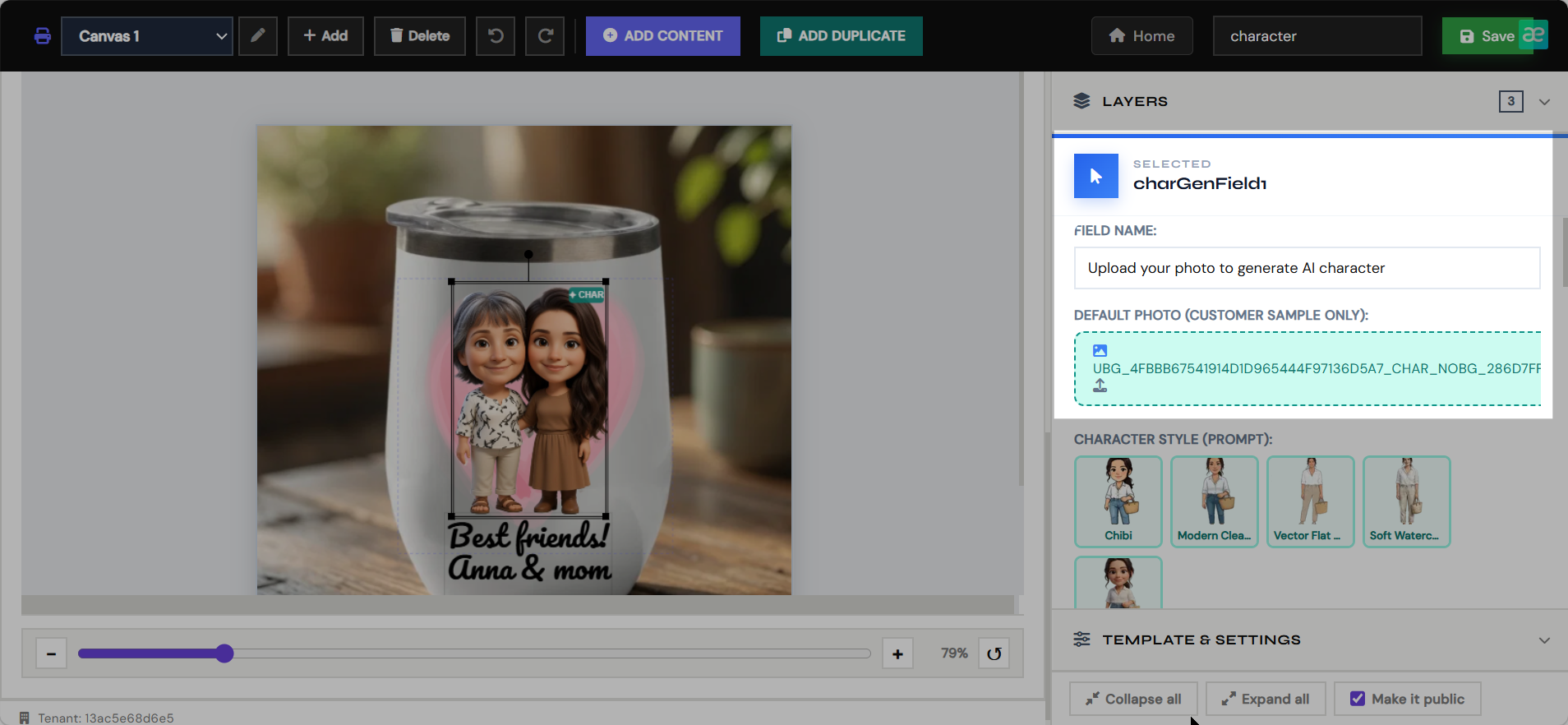1568x725 pixels.
Task: Click the zoom slider handle
Action: 224,653
